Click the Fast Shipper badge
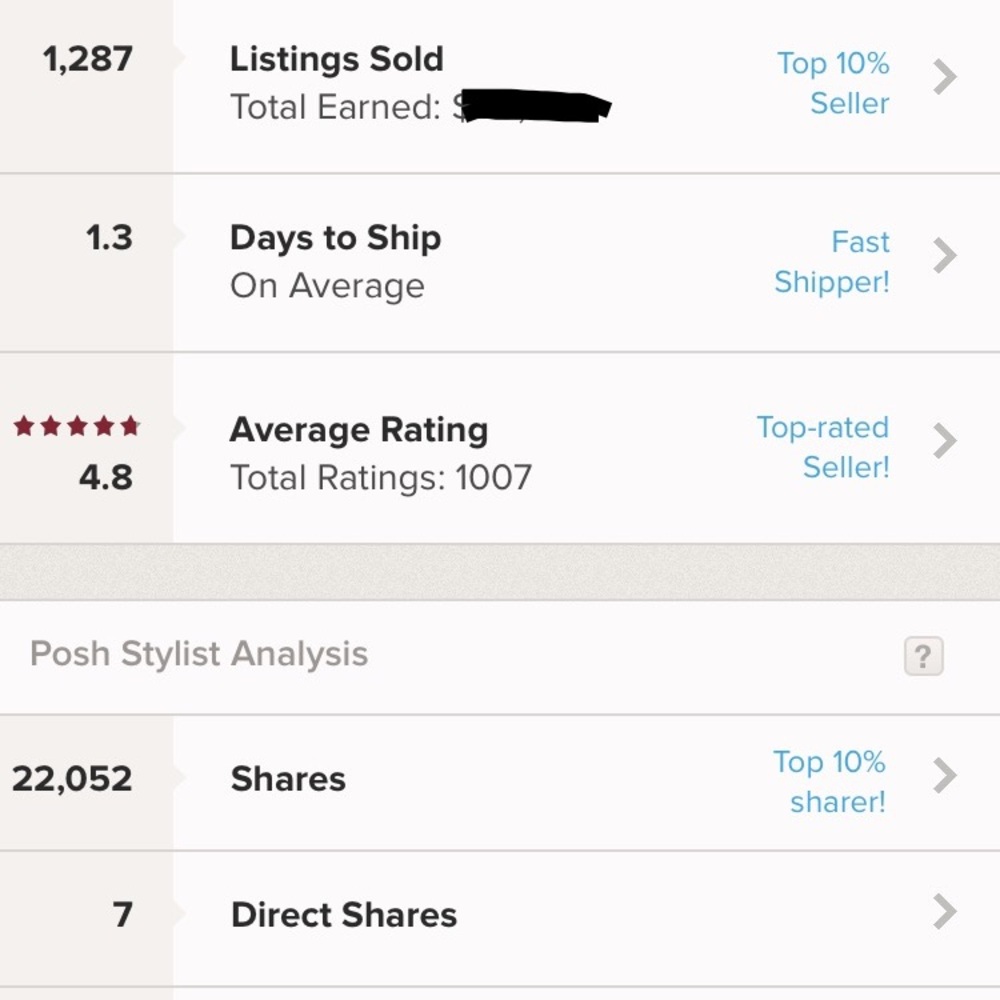Image resolution: width=1000 pixels, height=1000 pixels. pos(832,262)
